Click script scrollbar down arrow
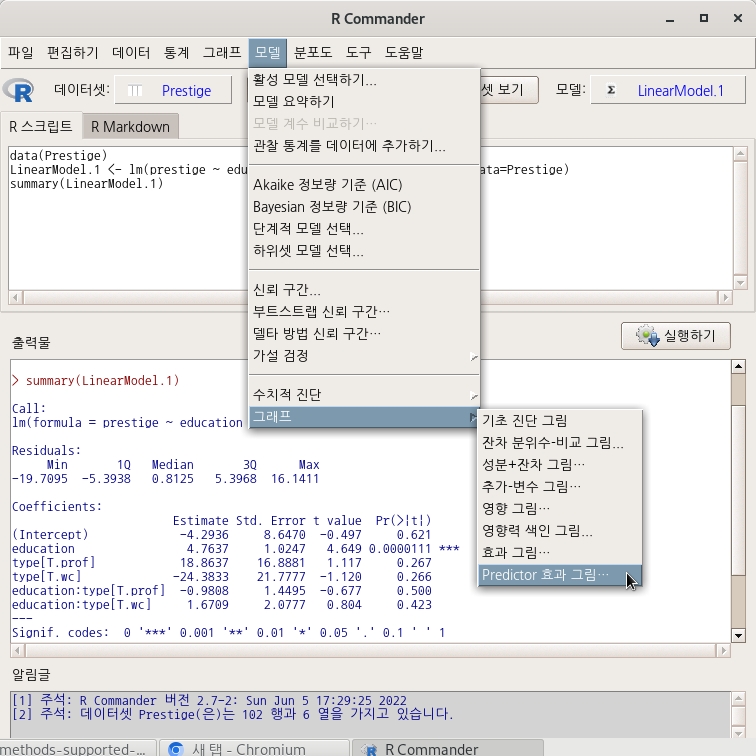 740,283
